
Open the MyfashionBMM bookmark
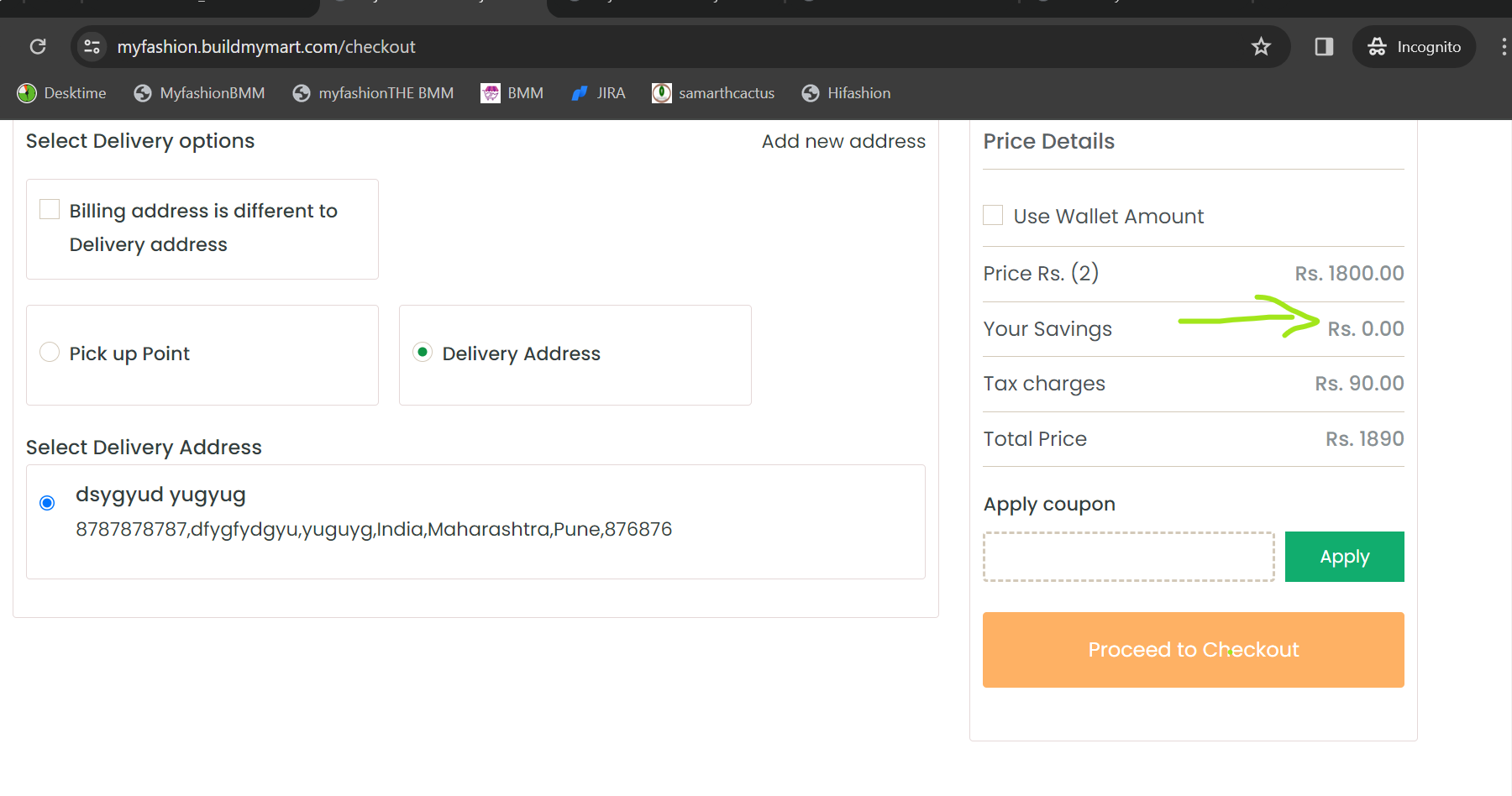coord(199,93)
